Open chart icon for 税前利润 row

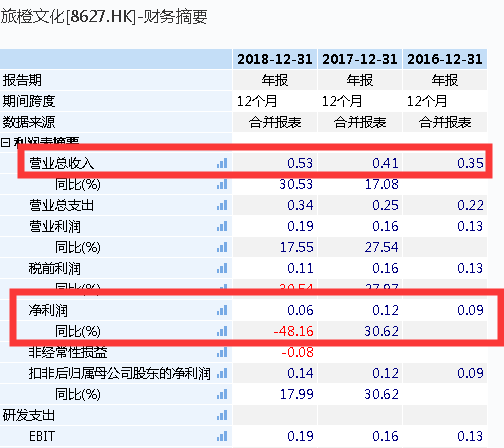[x=222, y=268]
